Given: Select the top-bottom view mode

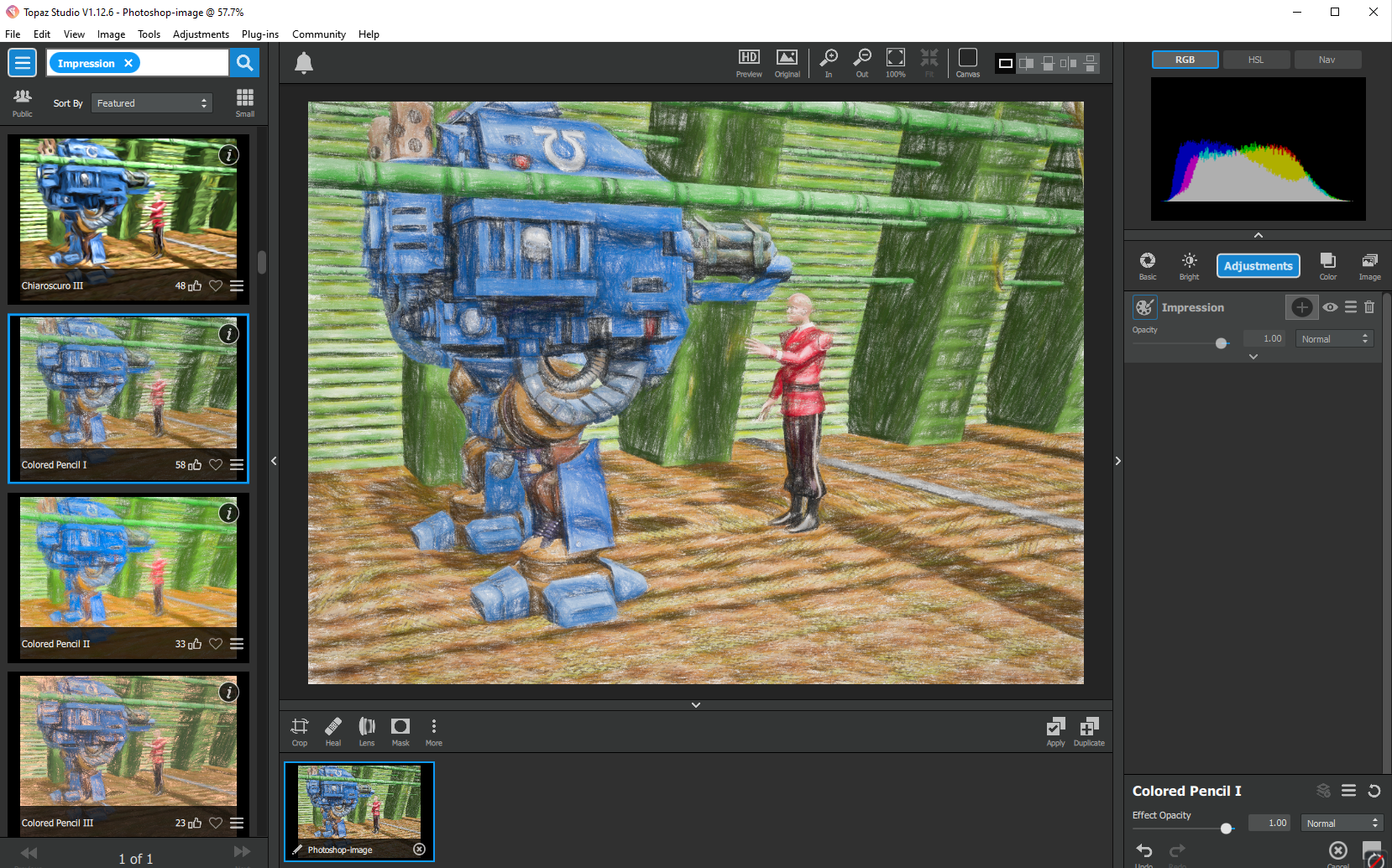Looking at the screenshot, I should coord(1090,63).
